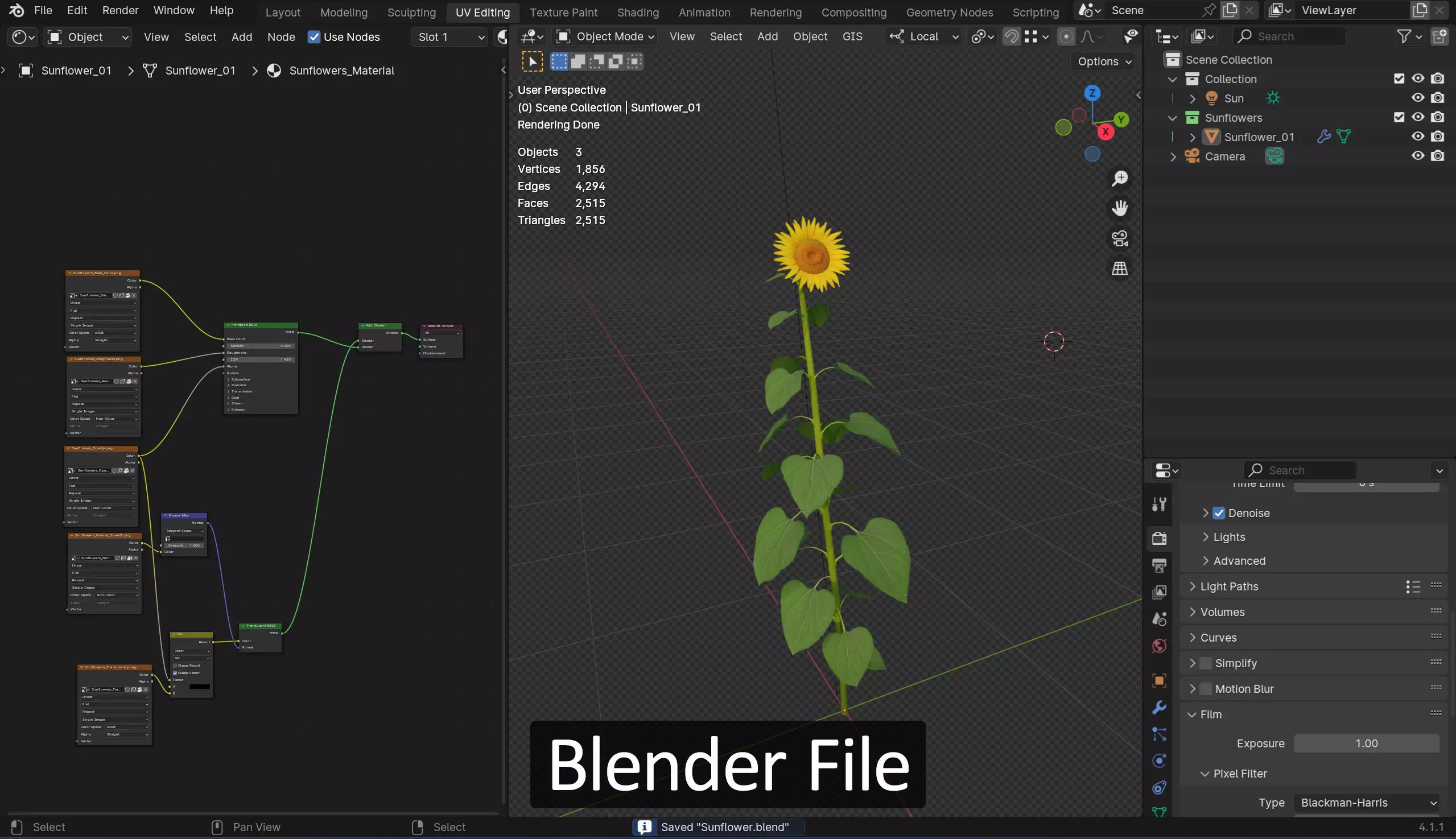1456x839 pixels.
Task: Click the Lights subpanel label
Action: click(1229, 537)
